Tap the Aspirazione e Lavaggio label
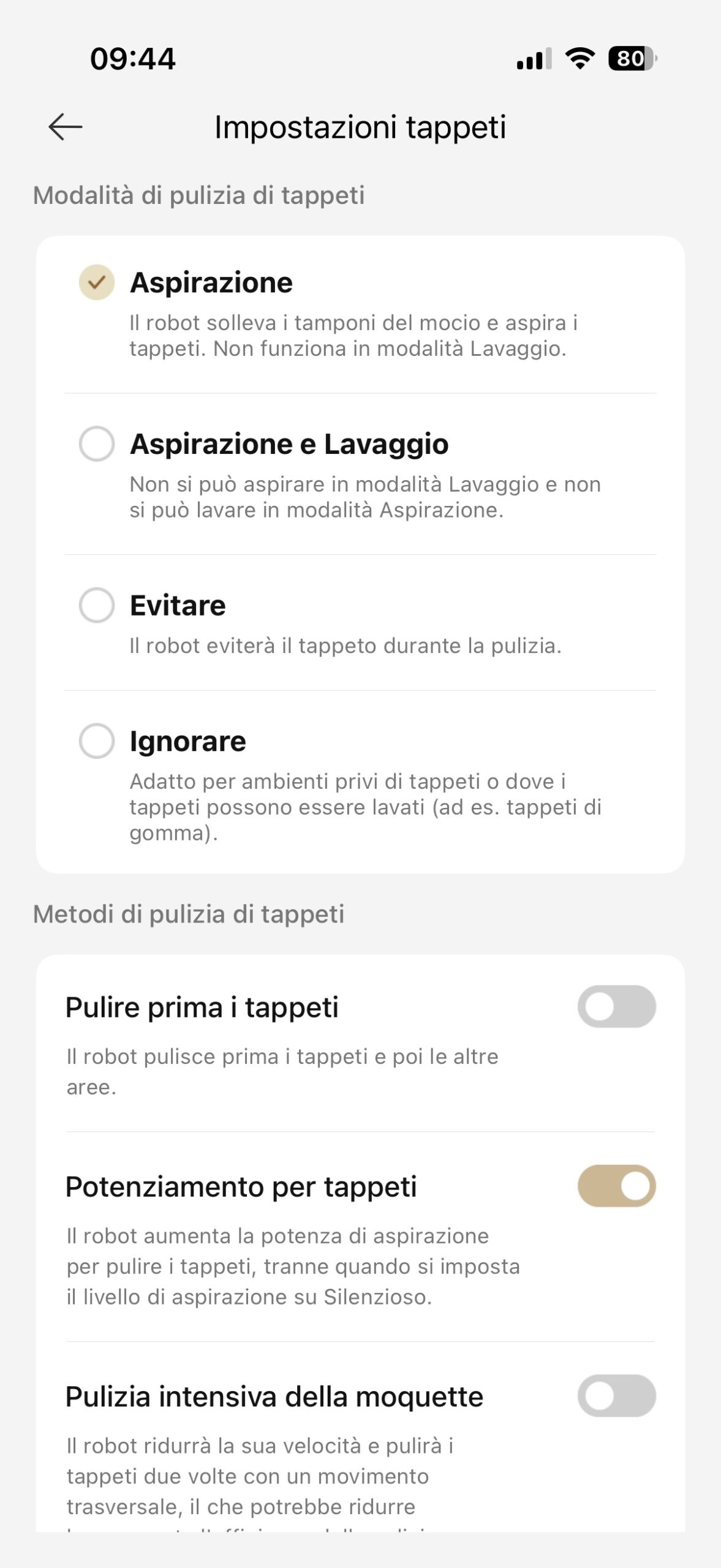This screenshot has height=1568, width=721. pos(289,443)
